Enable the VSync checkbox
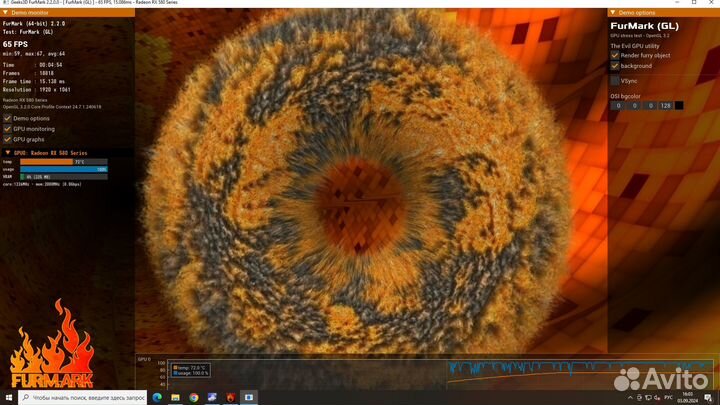 pos(615,81)
